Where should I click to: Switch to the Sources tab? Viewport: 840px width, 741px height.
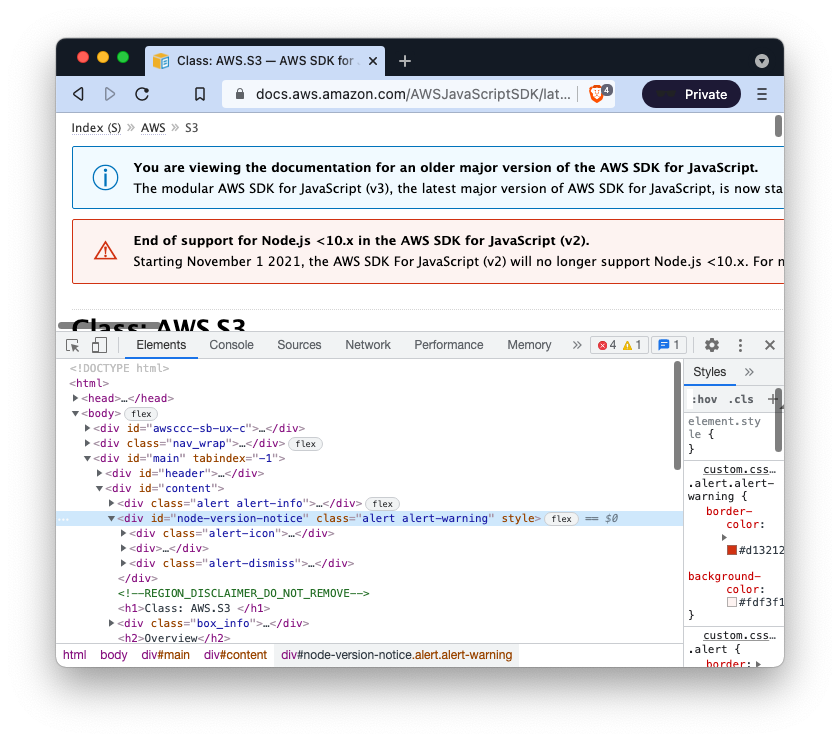(299, 345)
